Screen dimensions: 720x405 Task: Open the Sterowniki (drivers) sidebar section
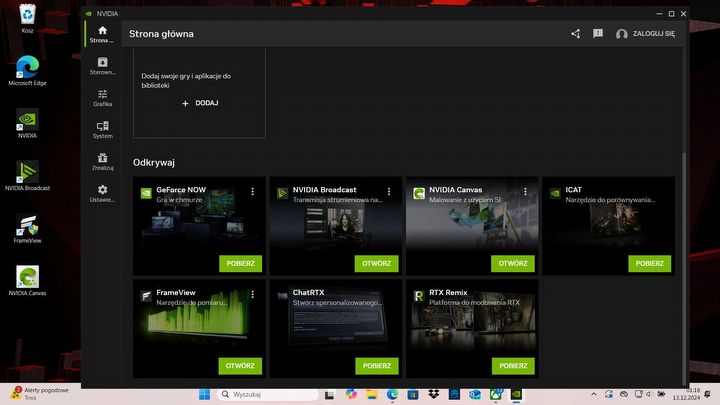coord(102,66)
